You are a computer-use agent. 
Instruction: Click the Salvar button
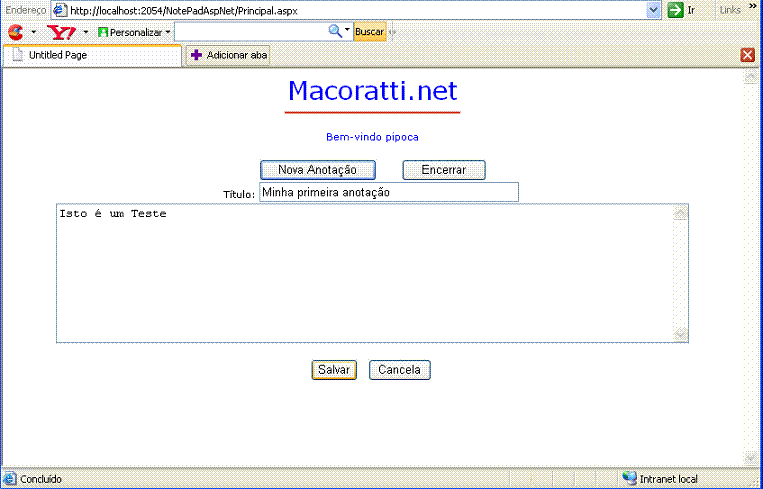334,370
